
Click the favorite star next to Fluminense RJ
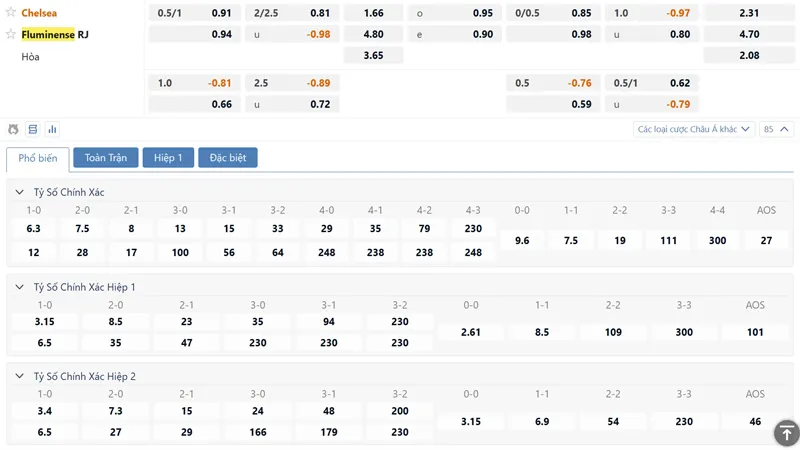click(11, 34)
